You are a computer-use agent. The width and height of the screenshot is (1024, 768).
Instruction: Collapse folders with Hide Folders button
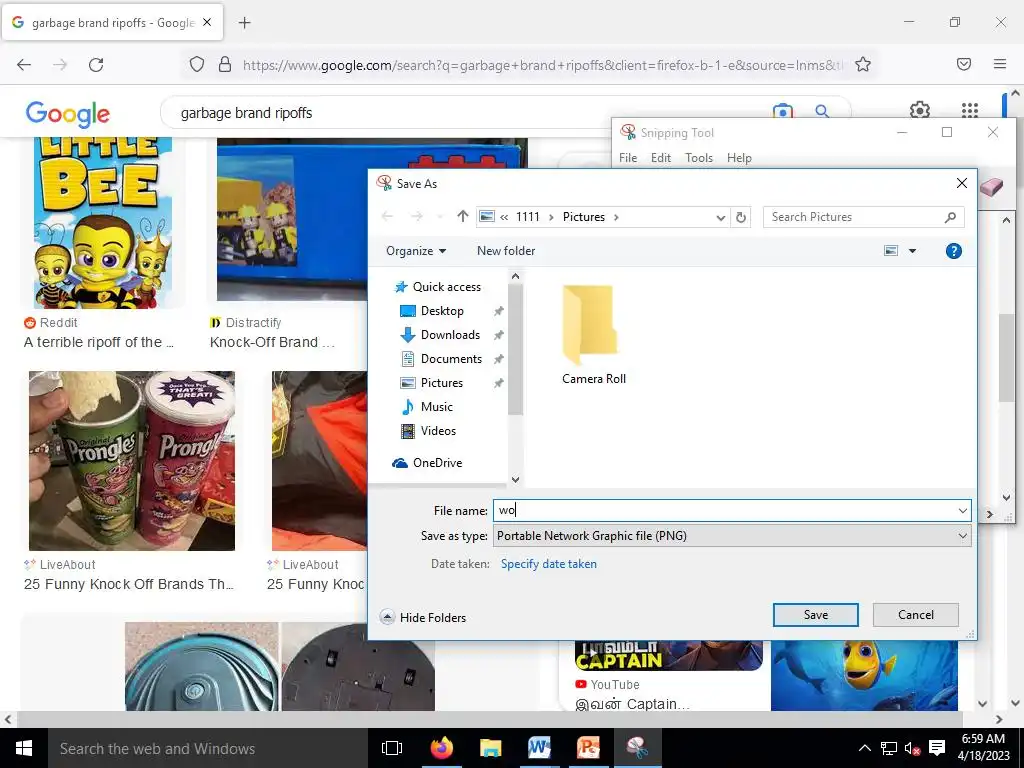pos(423,617)
